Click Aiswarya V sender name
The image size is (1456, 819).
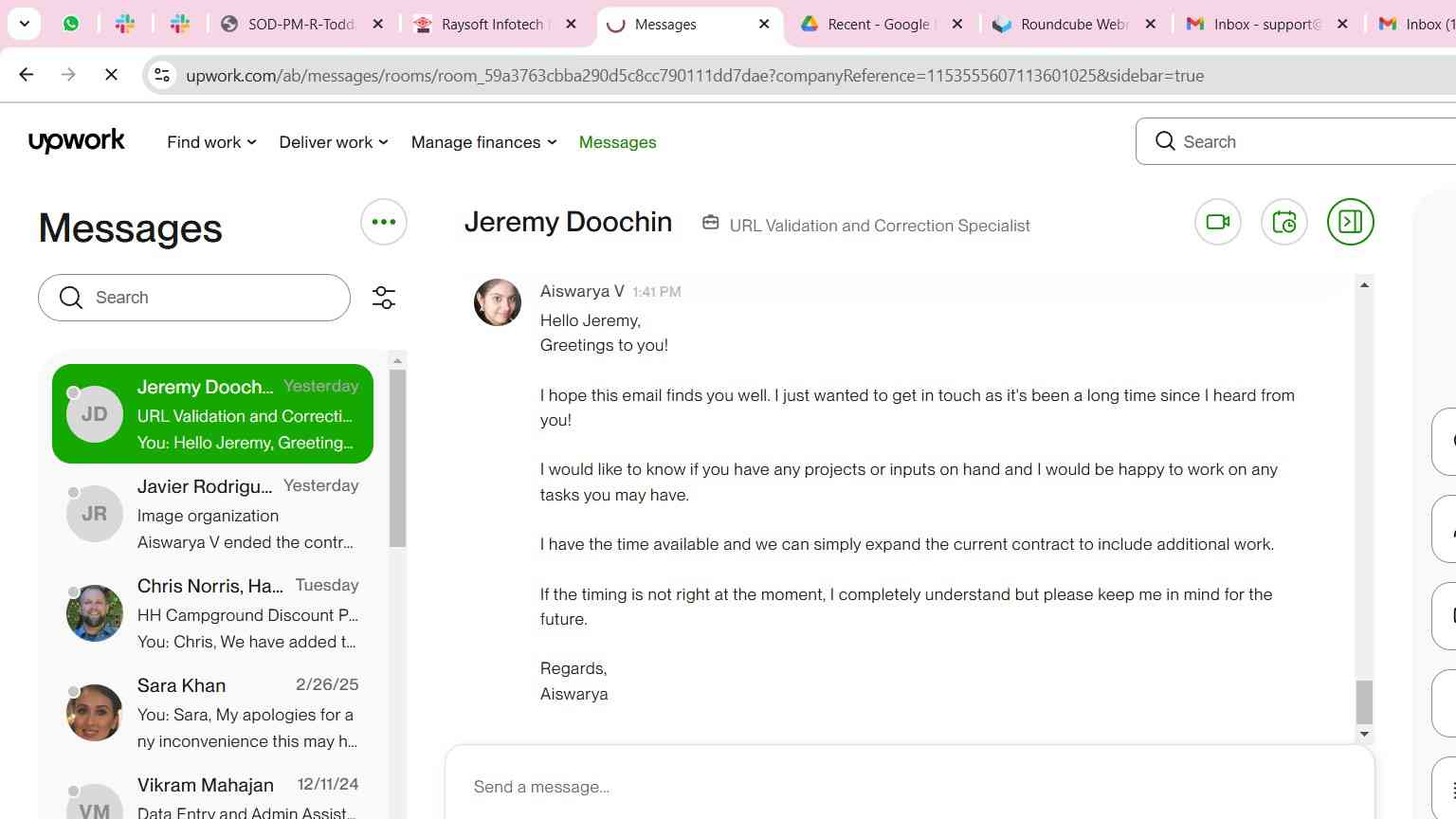pyautogui.click(x=582, y=291)
